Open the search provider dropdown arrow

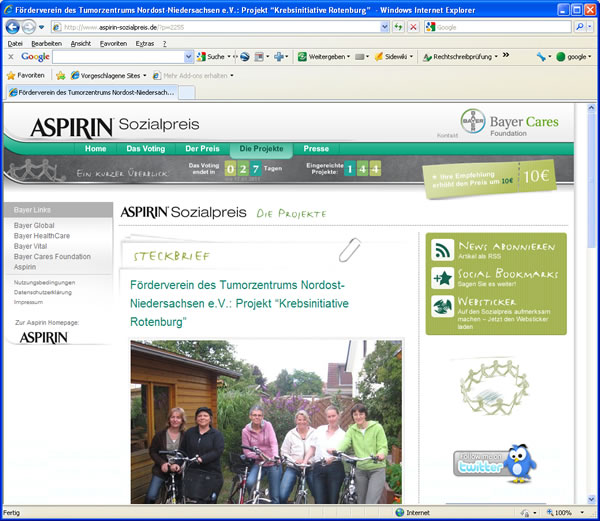(590, 27)
